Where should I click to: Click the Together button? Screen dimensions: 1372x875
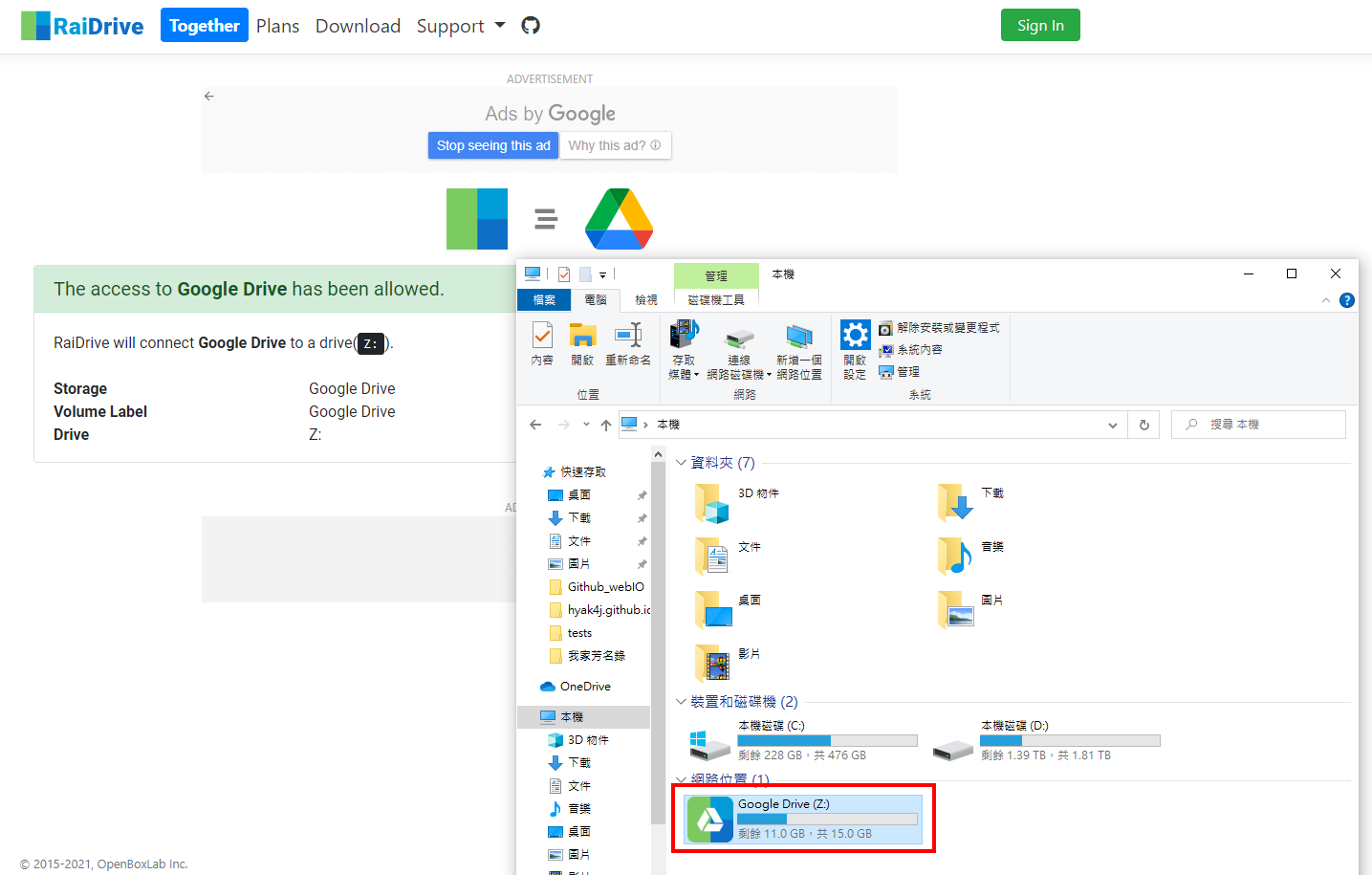(205, 25)
